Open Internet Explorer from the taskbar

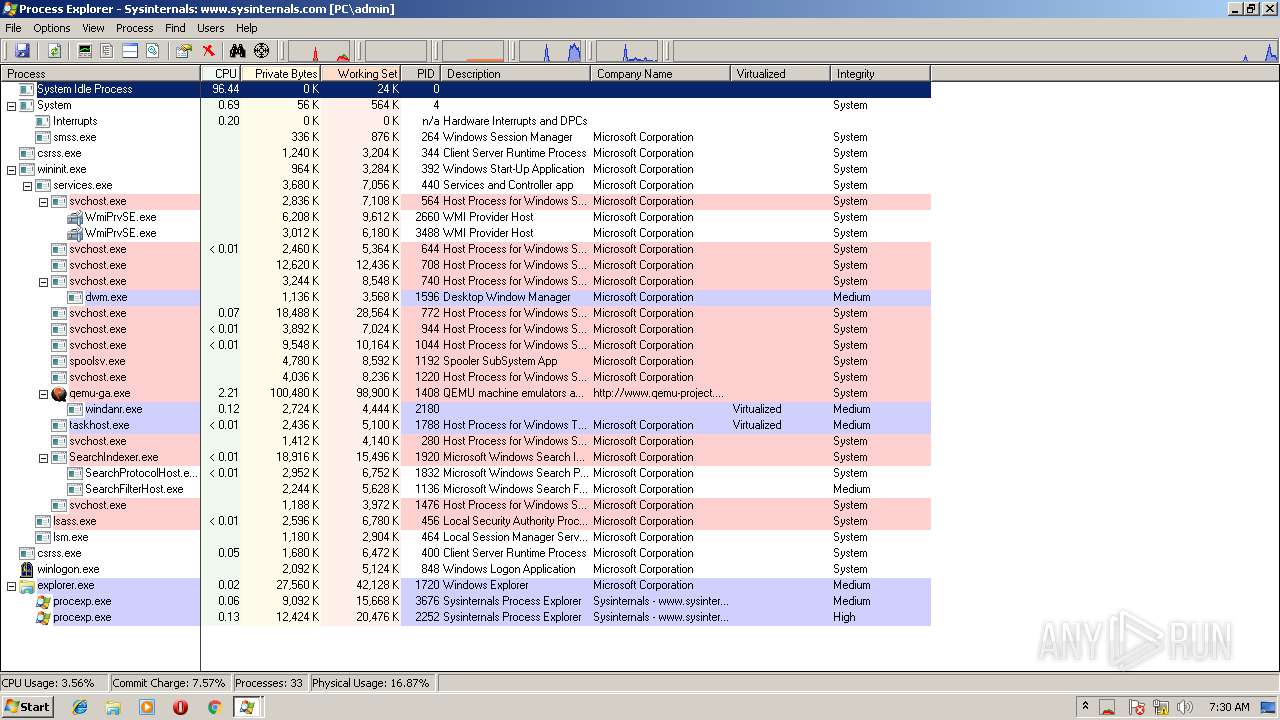pyautogui.click(x=80, y=707)
